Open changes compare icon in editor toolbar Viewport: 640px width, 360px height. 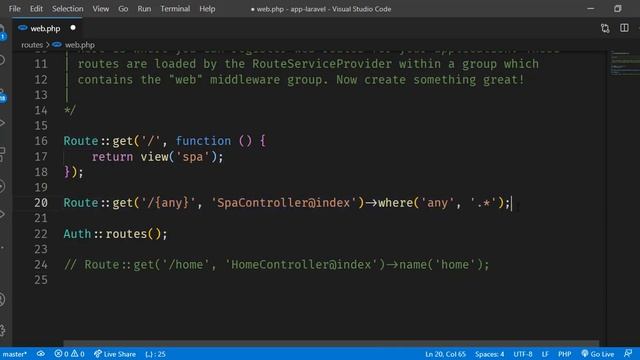click(x=605, y=28)
